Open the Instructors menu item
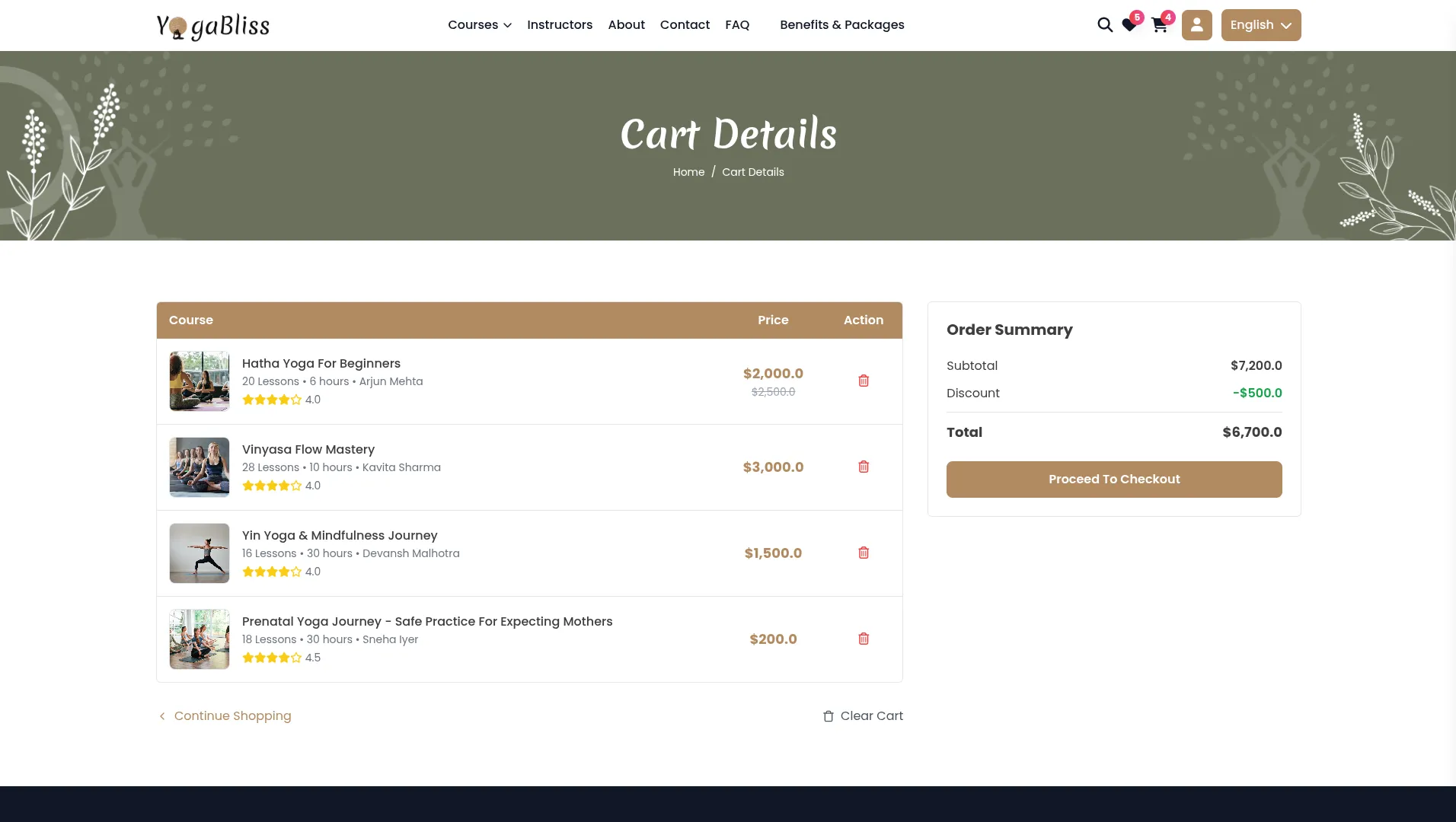 point(559,25)
